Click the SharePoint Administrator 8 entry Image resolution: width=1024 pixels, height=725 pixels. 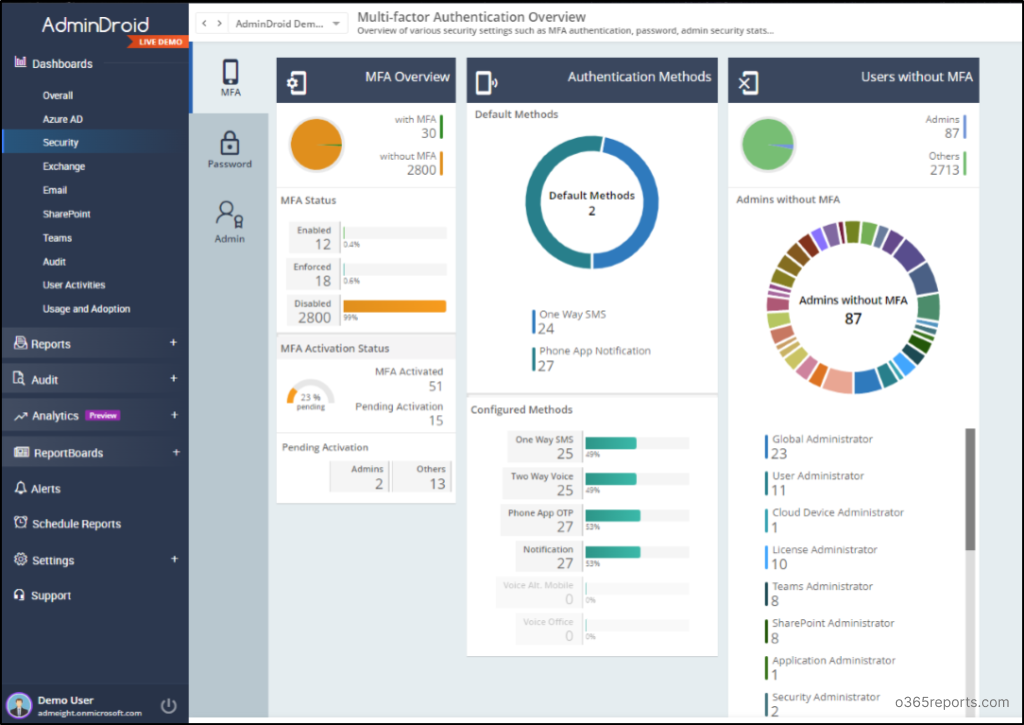(x=829, y=630)
